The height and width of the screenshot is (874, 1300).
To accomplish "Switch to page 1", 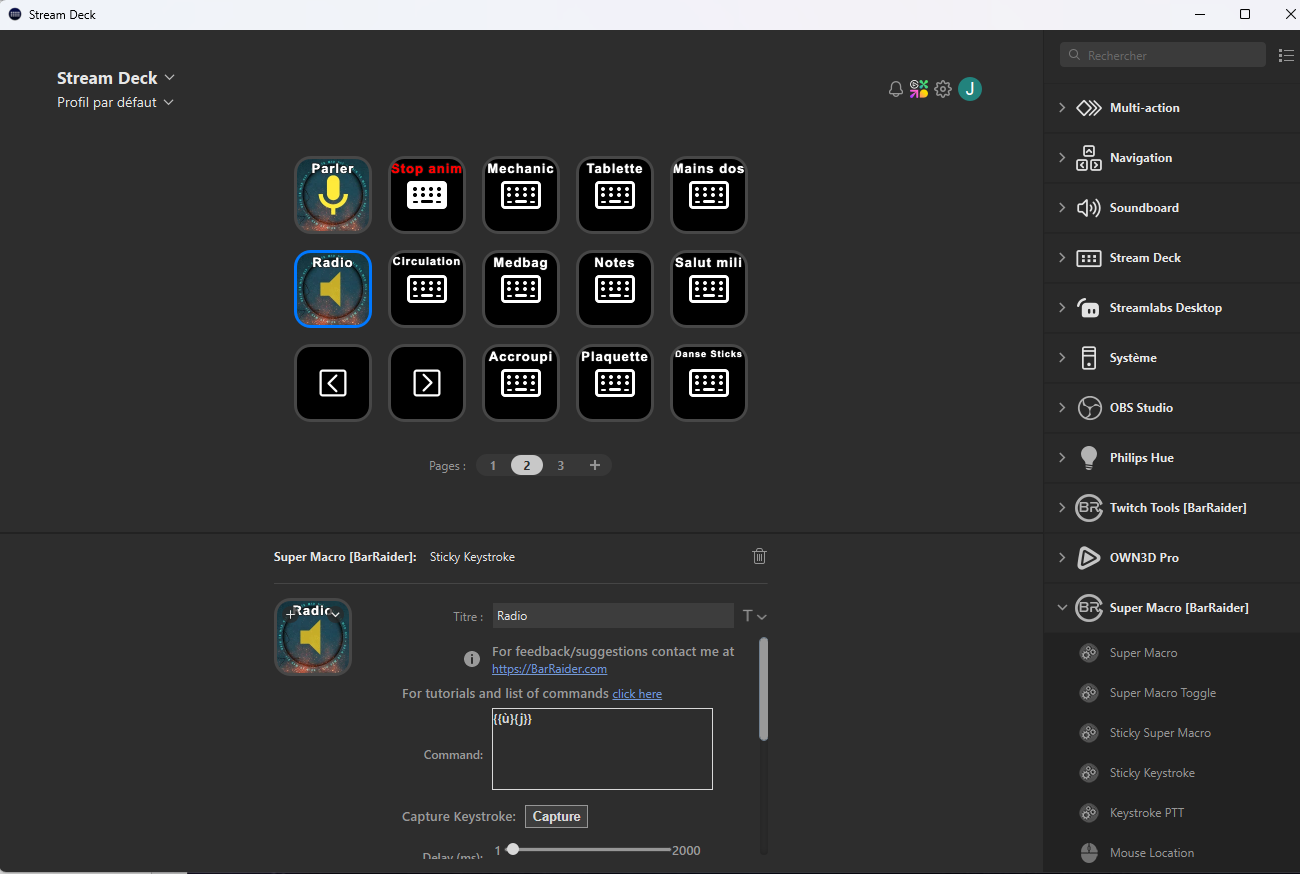I will [493, 465].
